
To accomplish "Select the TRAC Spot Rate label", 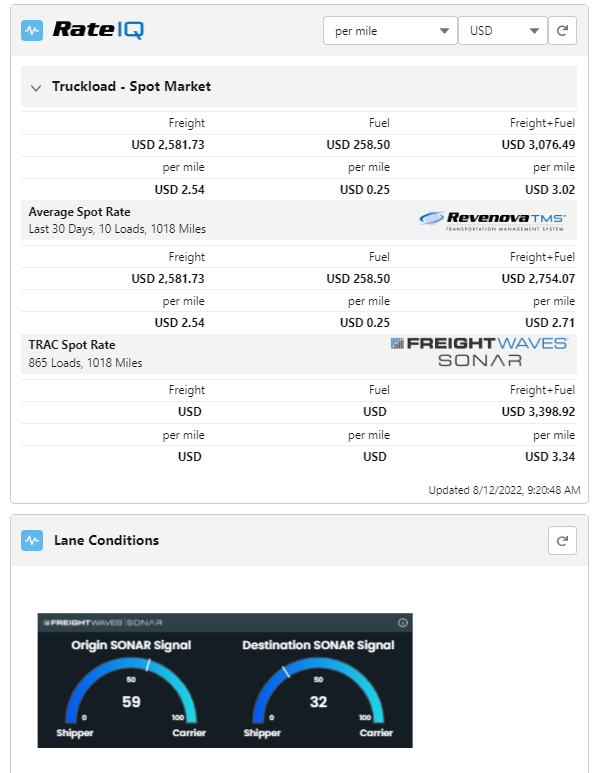I will (72, 345).
